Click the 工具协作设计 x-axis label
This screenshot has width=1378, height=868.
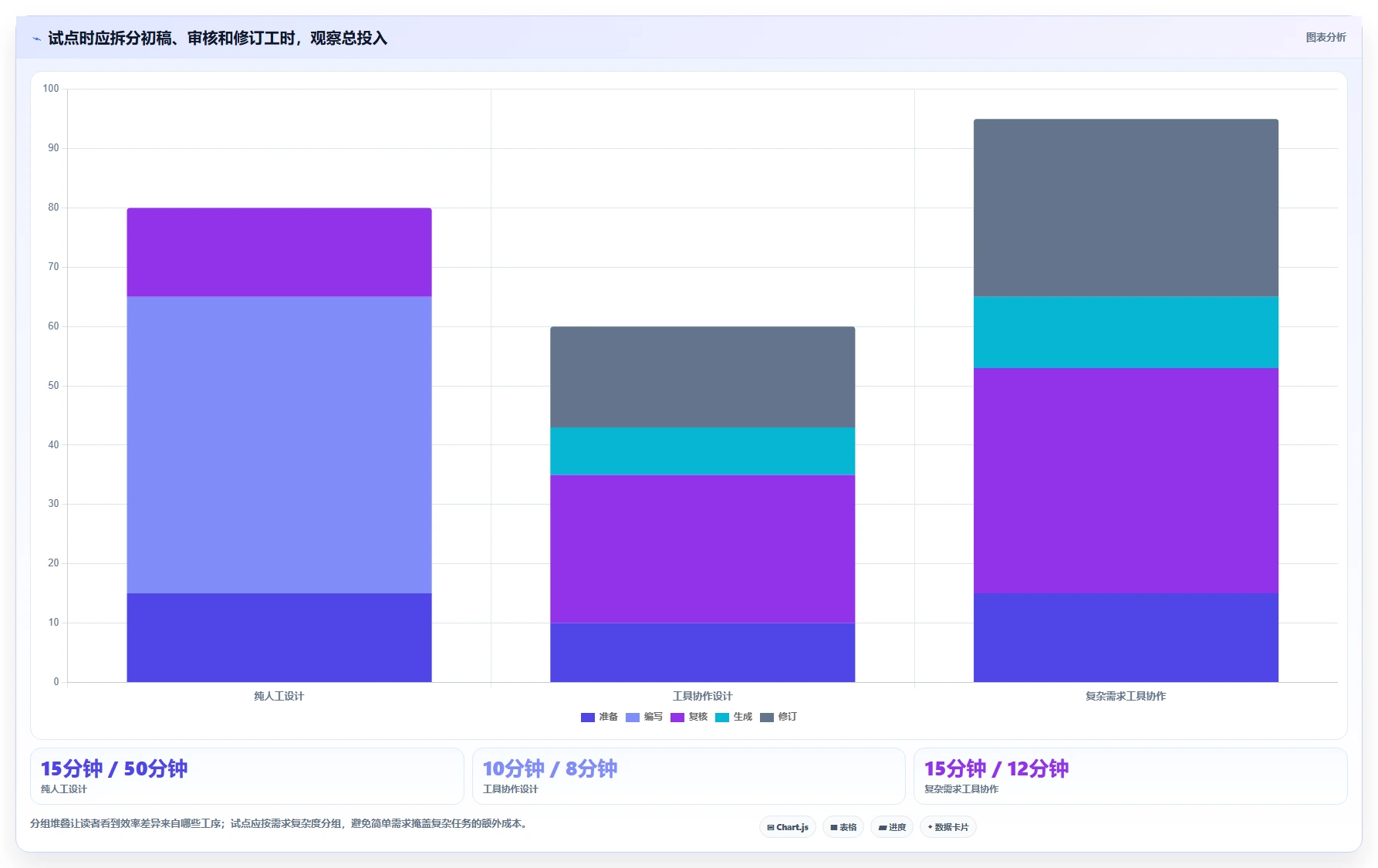[x=702, y=696]
